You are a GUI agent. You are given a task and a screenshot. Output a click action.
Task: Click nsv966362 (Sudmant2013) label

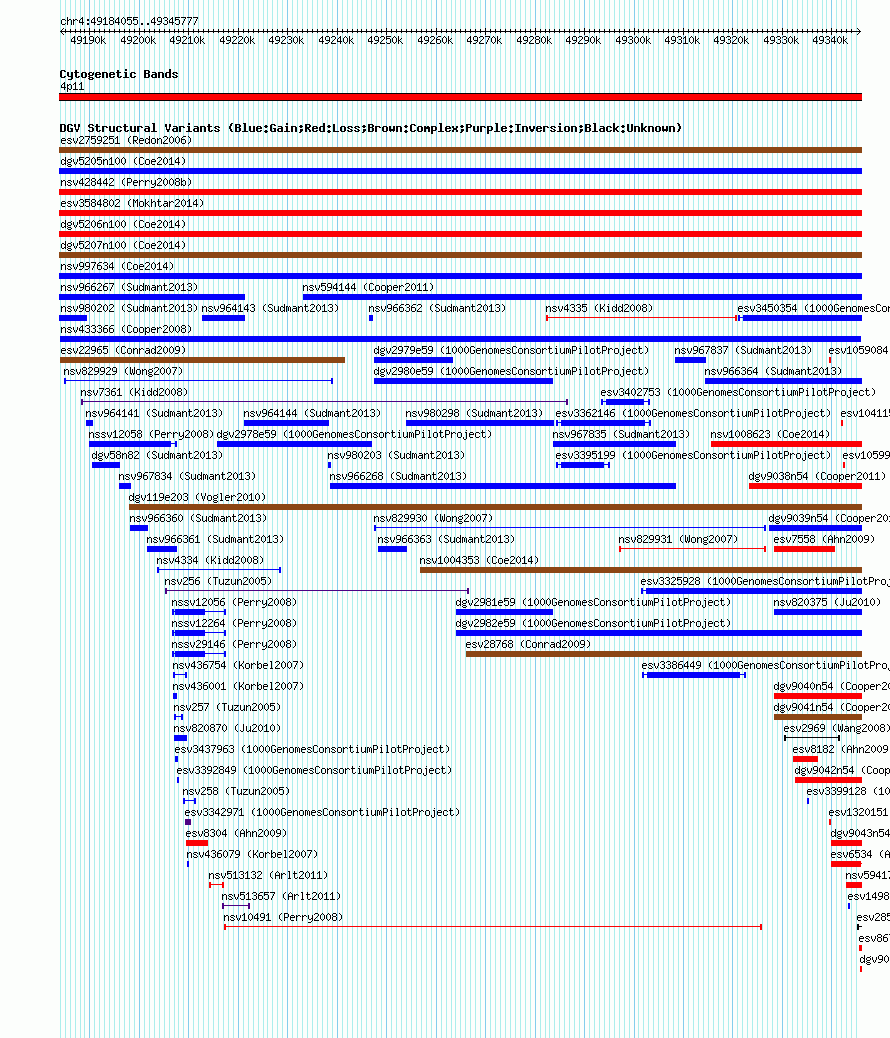(437, 308)
